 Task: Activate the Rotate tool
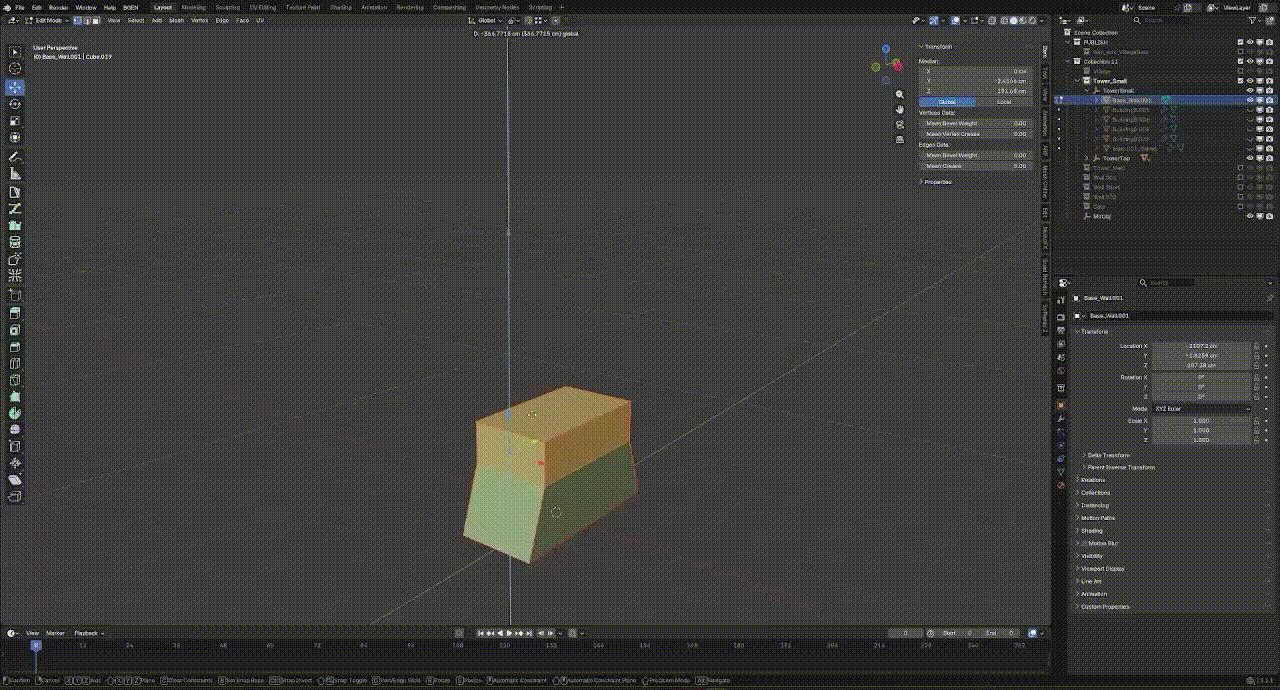[15, 104]
